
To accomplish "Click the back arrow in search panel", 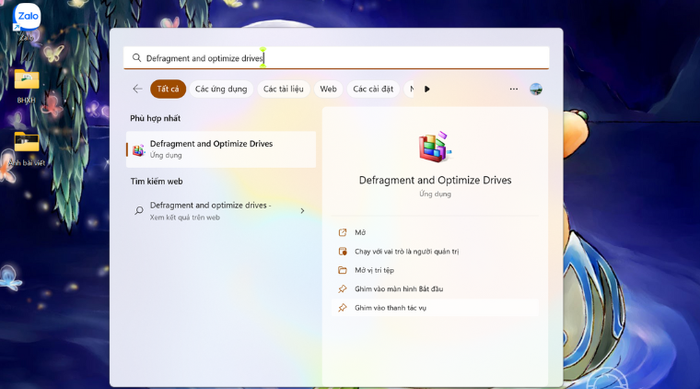I will 138,89.
